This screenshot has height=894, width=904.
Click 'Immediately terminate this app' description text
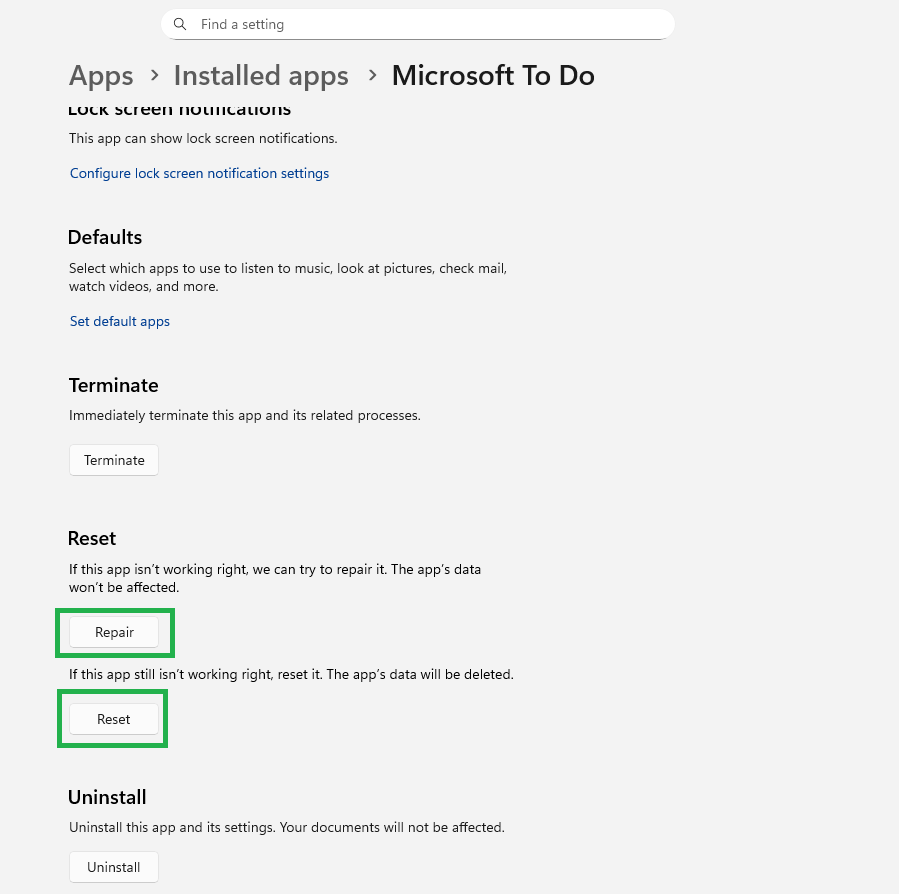[x=244, y=416]
